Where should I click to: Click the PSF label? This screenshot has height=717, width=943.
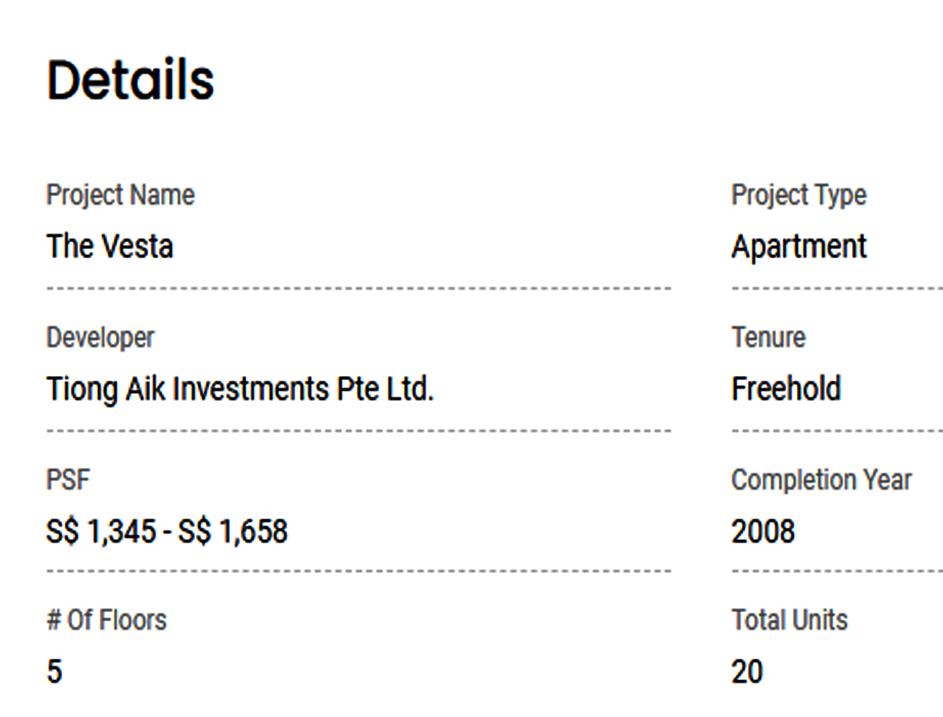point(68,480)
